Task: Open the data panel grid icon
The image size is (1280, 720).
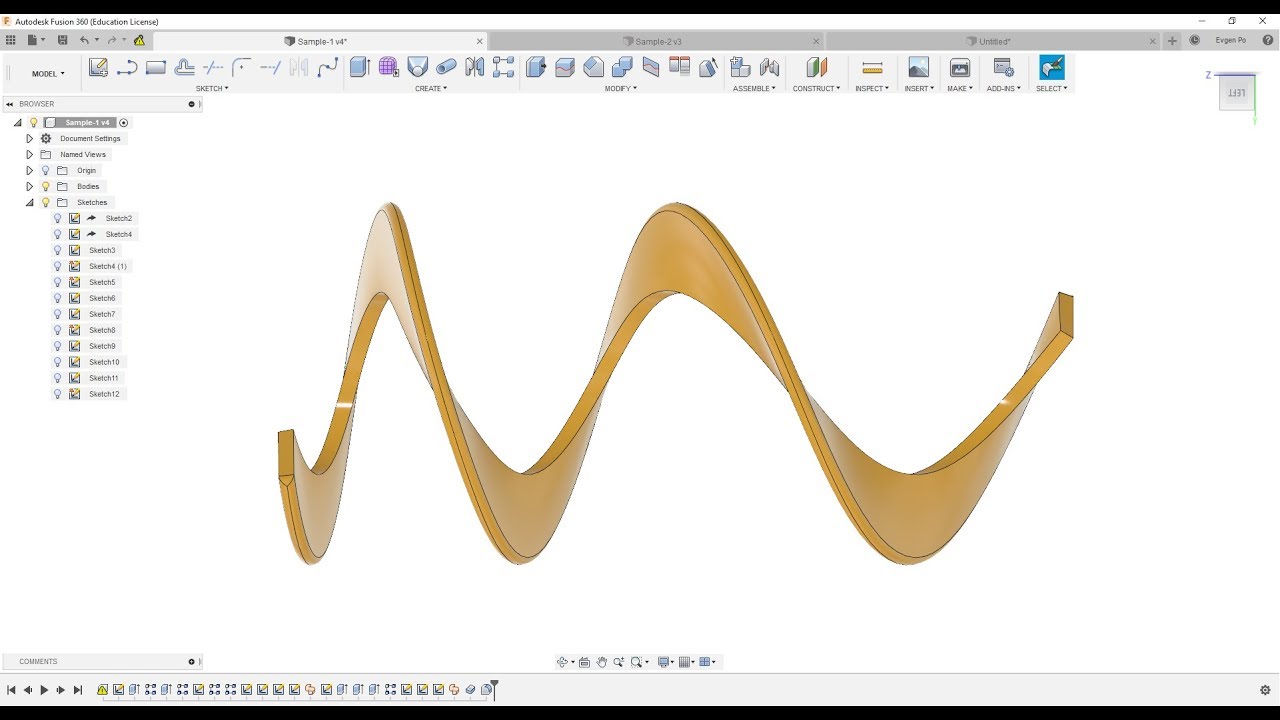Action: [x=11, y=40]
